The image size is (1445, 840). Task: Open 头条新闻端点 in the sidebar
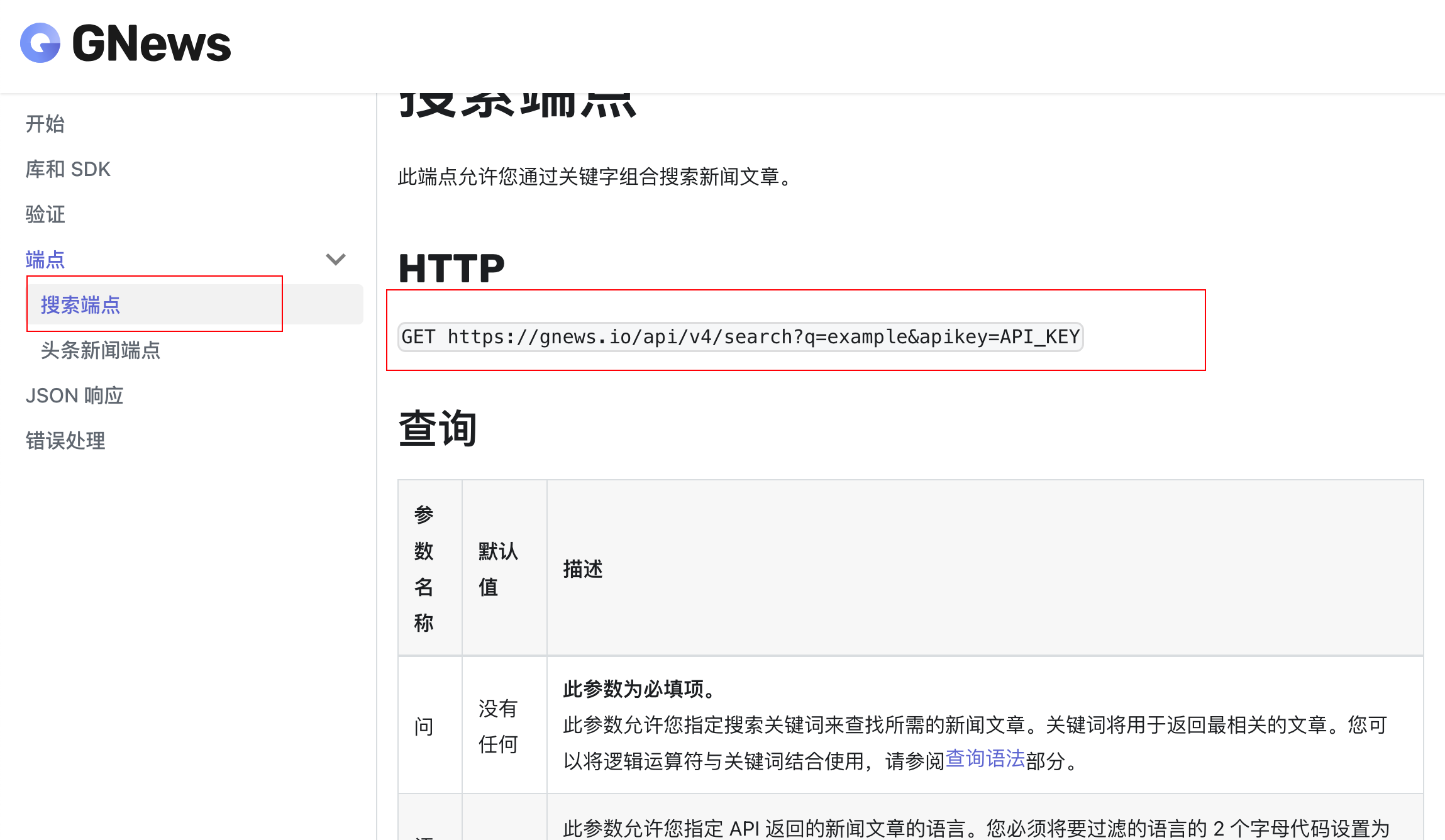pos(101,350)
